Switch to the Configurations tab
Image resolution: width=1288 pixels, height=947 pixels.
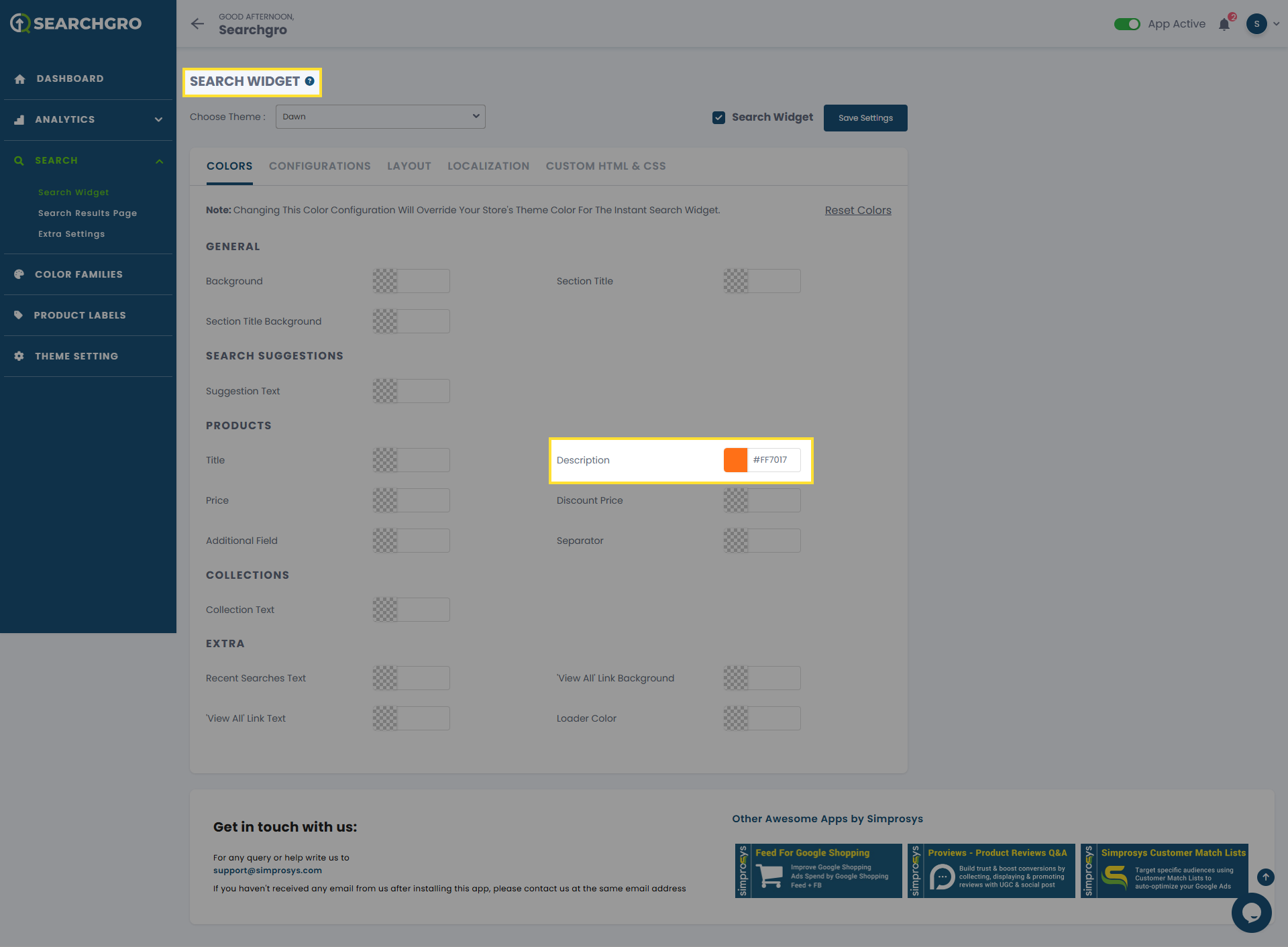[x=319, y=166]
